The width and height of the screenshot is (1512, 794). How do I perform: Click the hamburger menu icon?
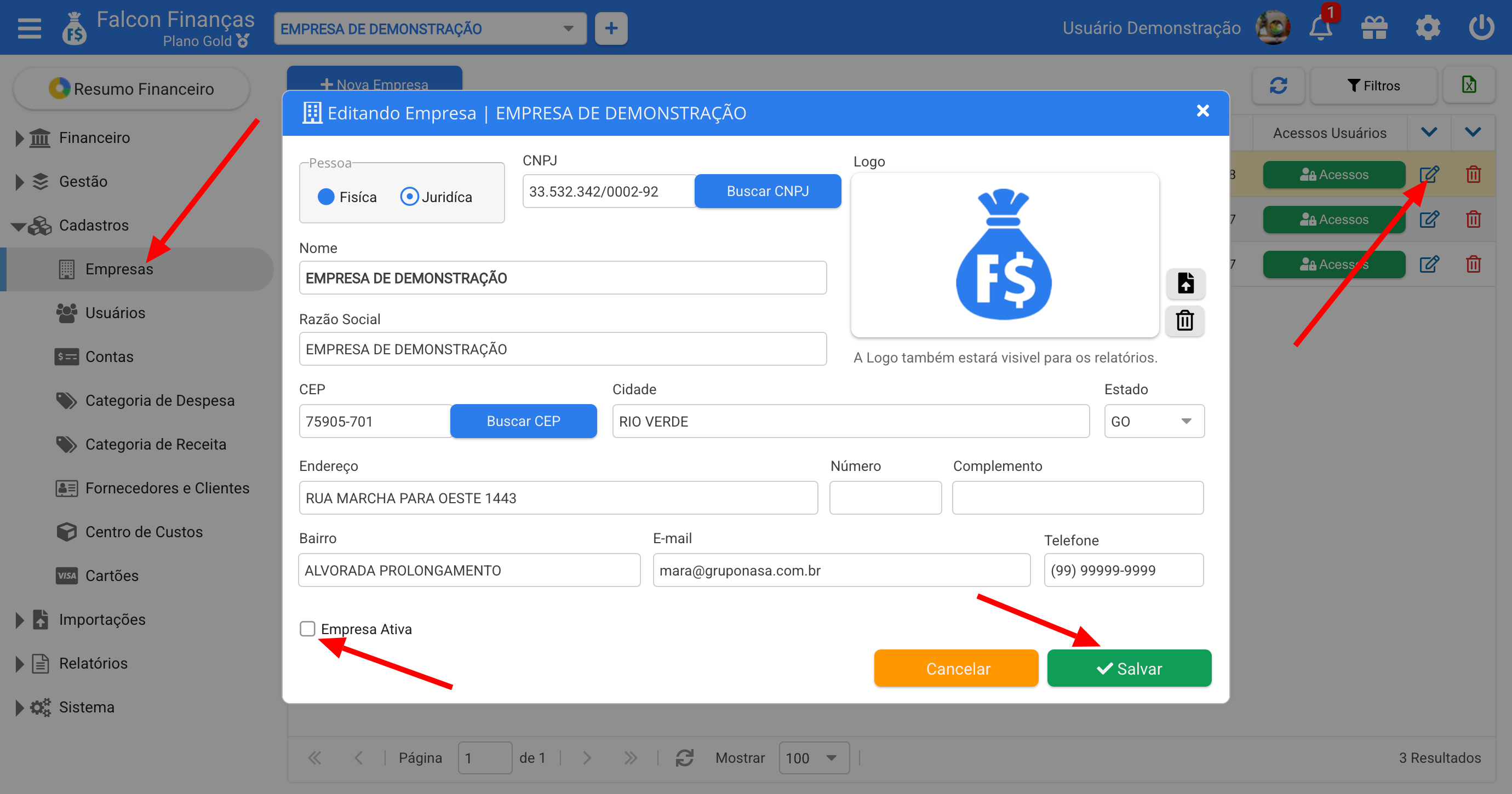(x=30, y=28)
